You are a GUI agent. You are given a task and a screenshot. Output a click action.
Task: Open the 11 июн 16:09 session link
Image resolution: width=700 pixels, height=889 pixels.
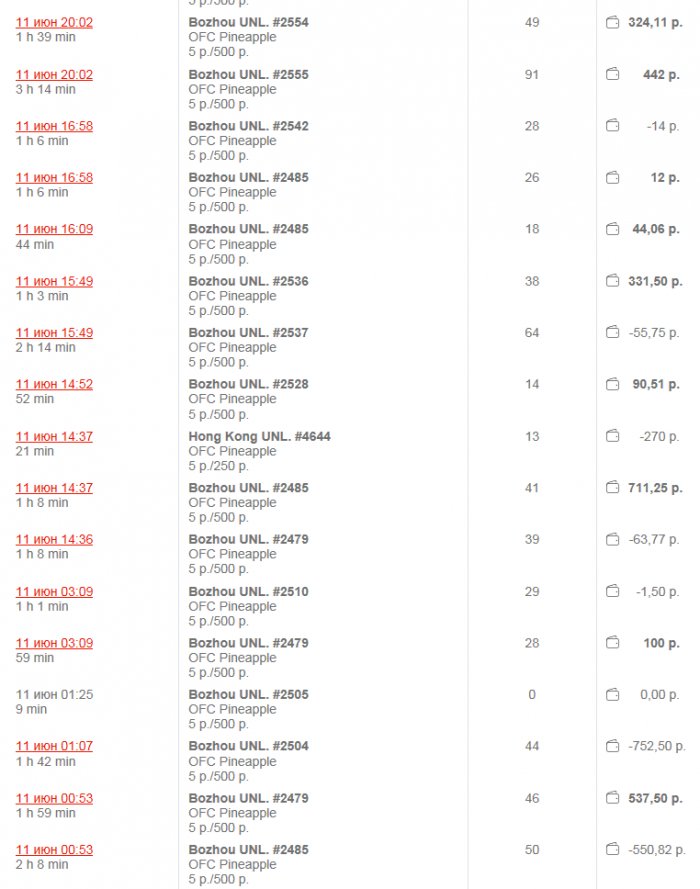click(x=54, y=229)
